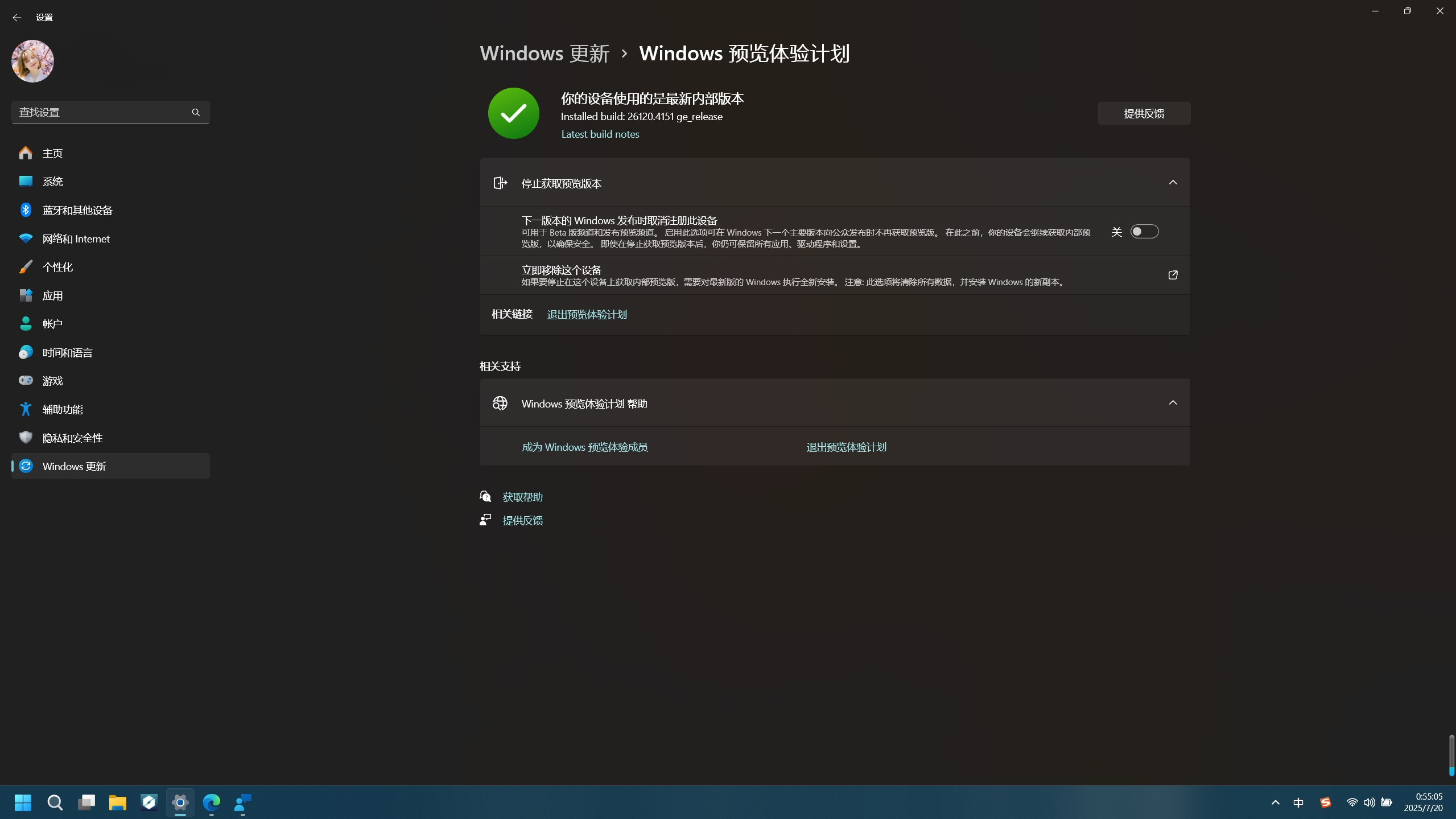Open the Windows Start menu

click(x=23, y=802)
